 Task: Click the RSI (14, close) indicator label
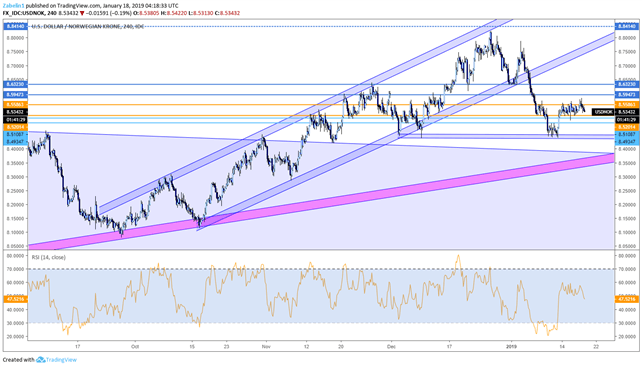(49, 257)
